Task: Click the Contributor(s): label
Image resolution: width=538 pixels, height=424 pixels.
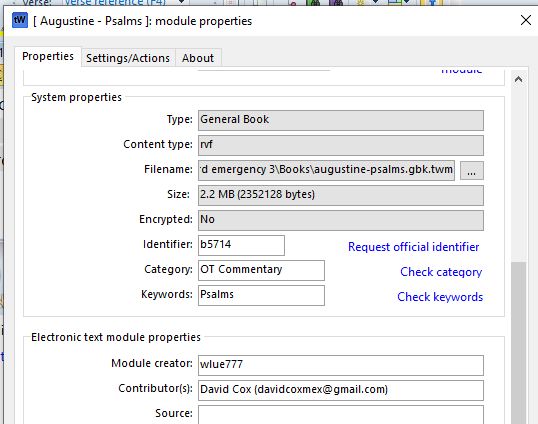Action: click(155, 388)
